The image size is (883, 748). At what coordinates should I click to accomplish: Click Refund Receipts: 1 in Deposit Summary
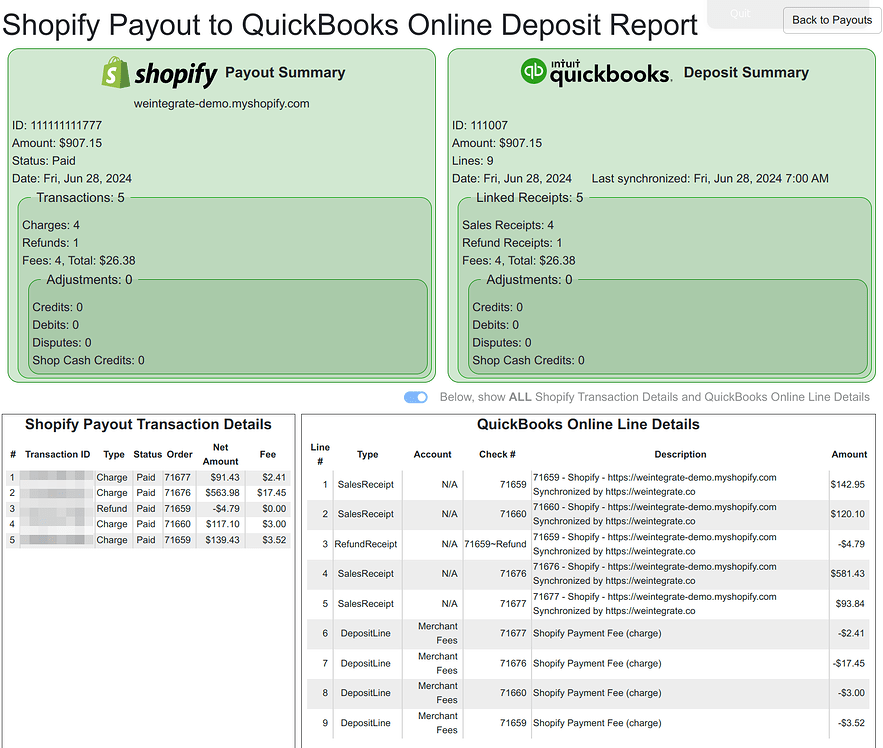(512, 243)
